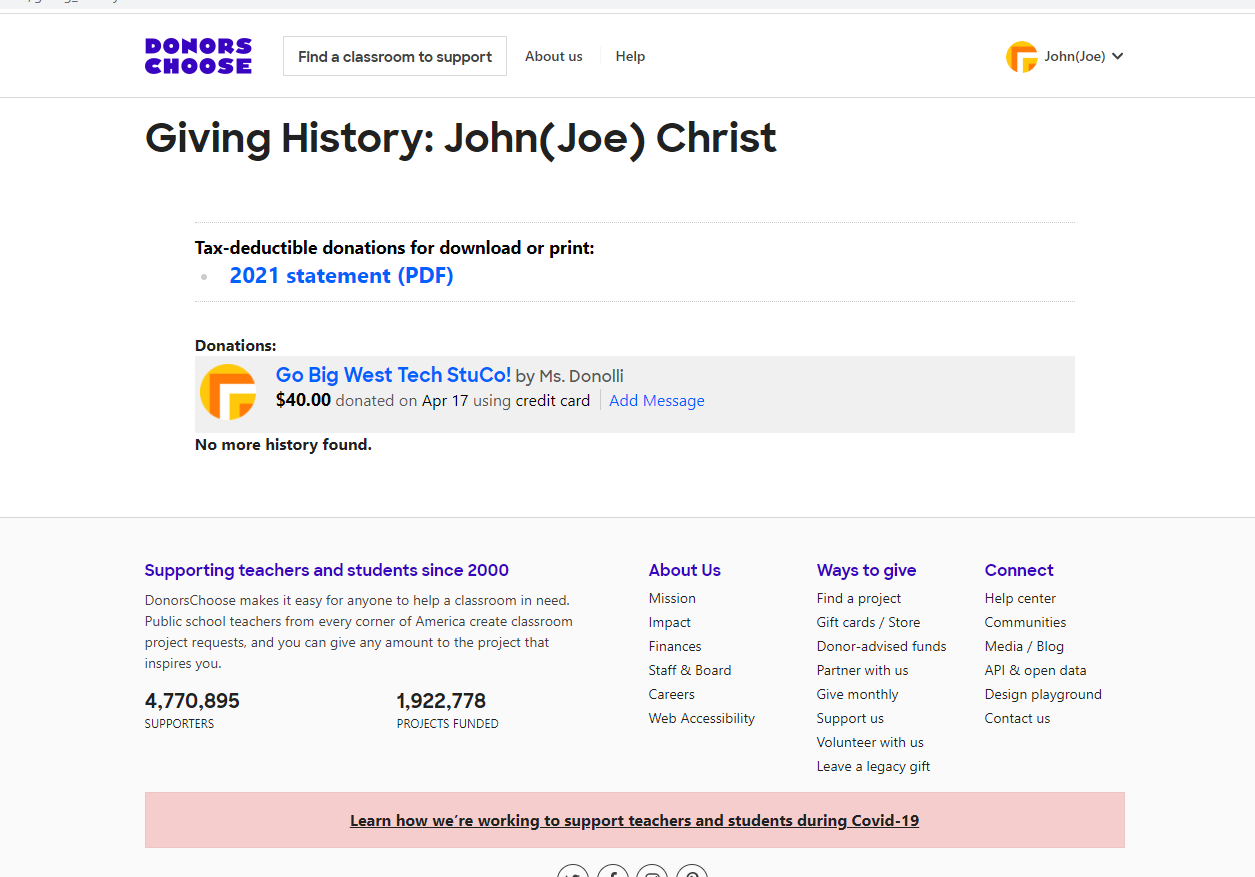Click the Add Message link
The image size is (1255, 877).
pos(657,401)
